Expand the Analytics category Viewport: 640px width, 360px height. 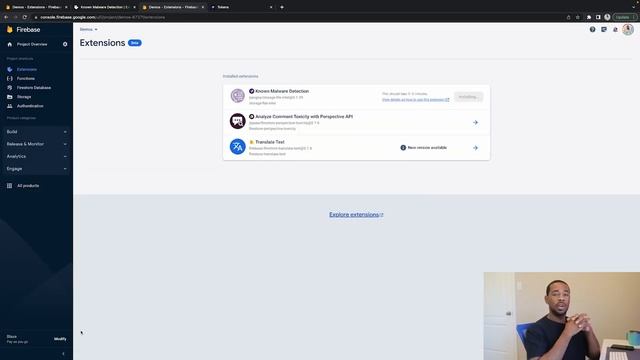[x=37, y=156]
